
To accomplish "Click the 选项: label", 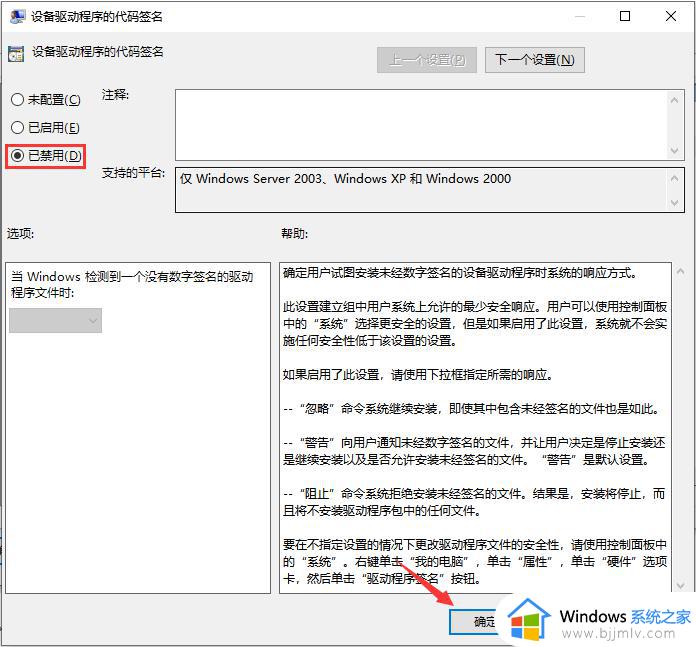I will 20,233.
